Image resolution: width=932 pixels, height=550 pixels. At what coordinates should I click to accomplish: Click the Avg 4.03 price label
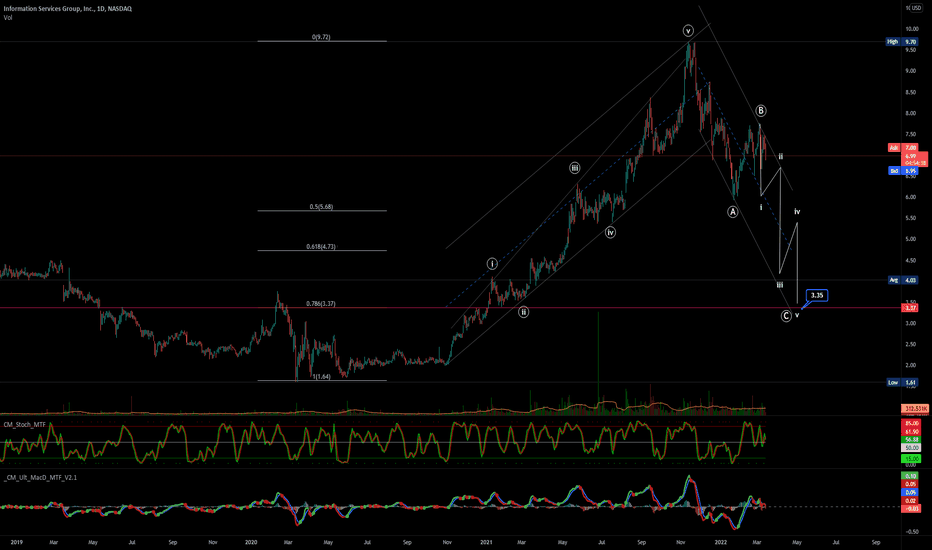902,280
